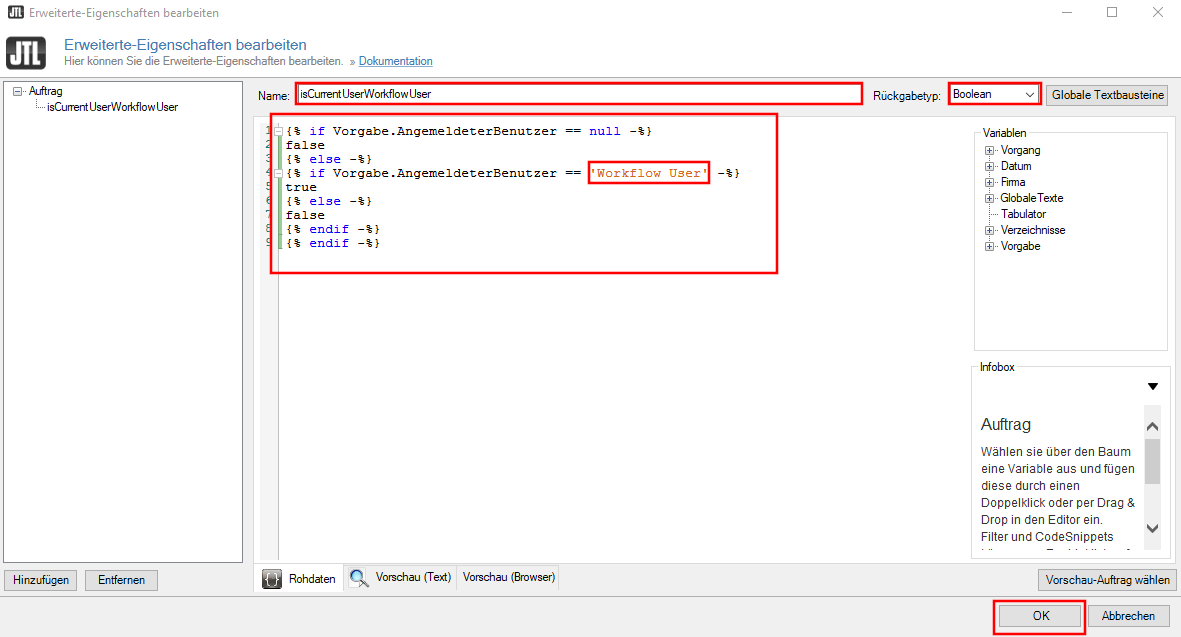Collapse the second if block fold marker
Viewport: 1181px width, 637px height.
pyautogui.click(x=279, y=173)
